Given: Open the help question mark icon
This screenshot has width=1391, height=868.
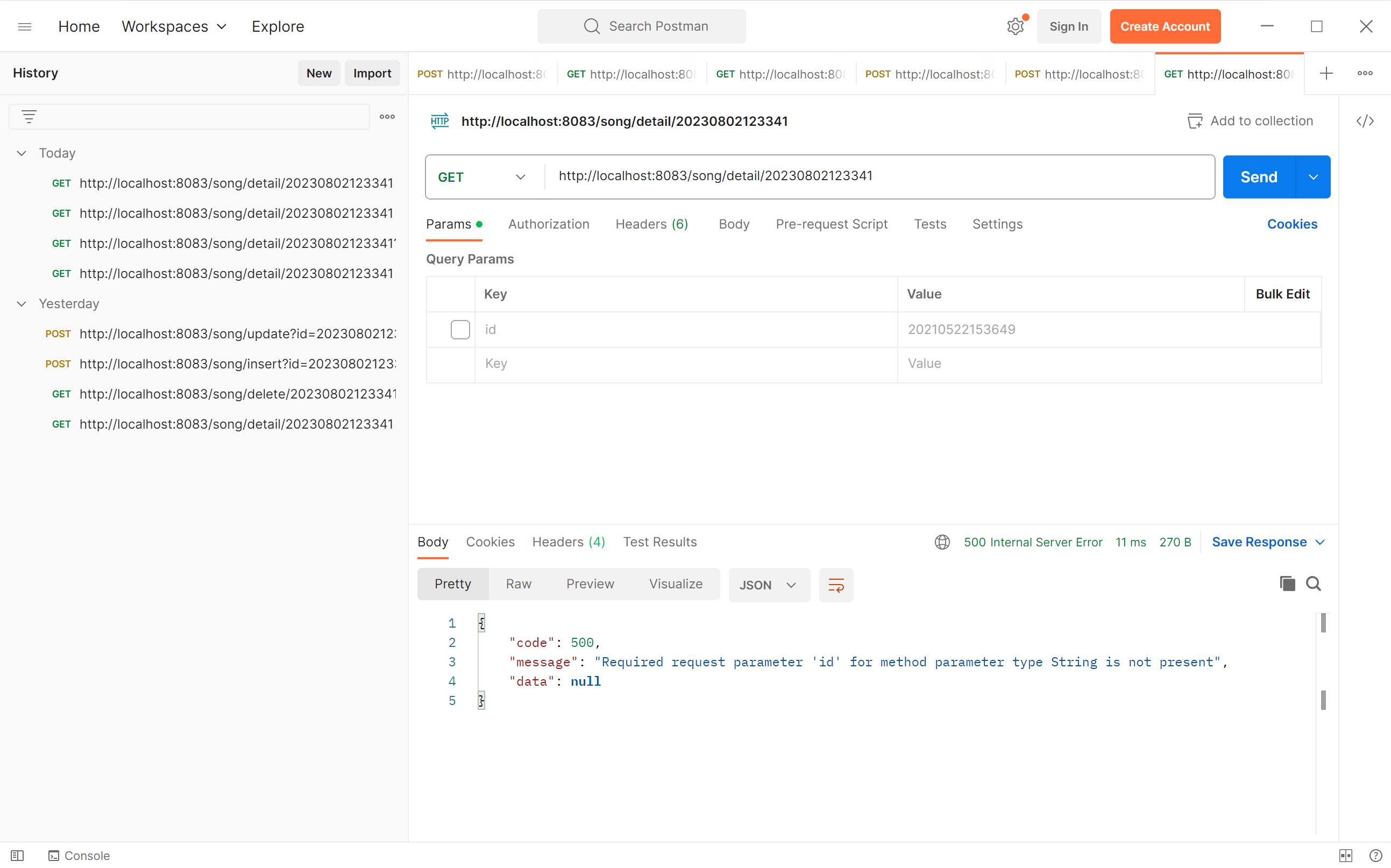Looking at the screenshot, I should (1375, 856).
